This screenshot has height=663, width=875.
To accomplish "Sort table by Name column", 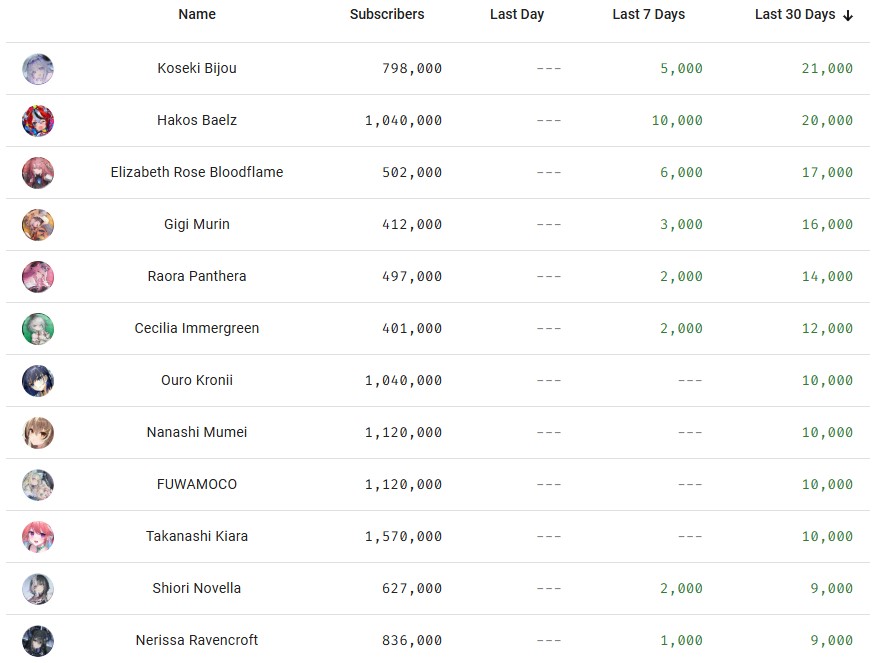I will click(197, 14).
